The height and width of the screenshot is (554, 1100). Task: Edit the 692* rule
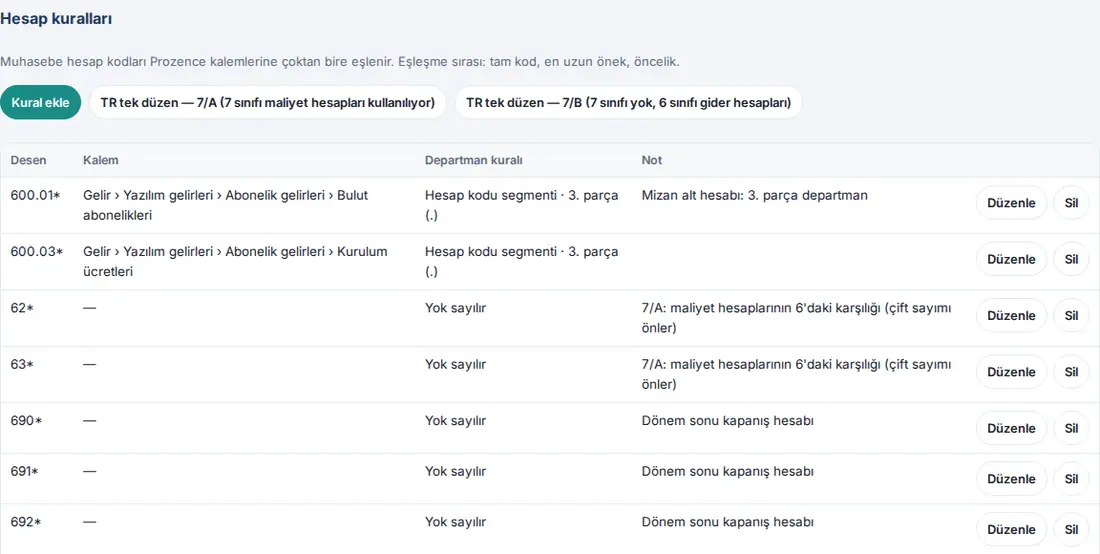(x=1011, y=529)
